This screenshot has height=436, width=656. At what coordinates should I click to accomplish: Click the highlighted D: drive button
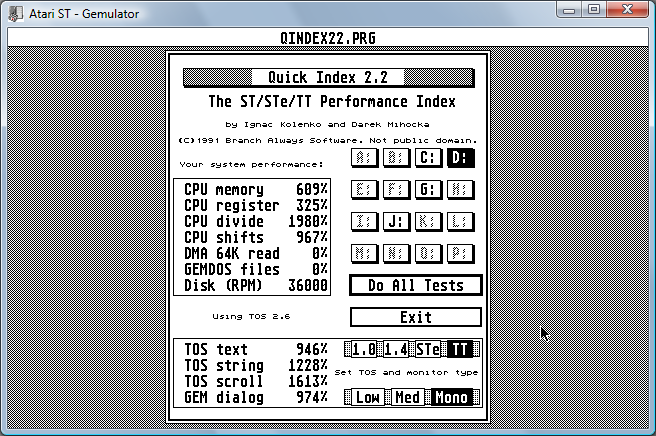(x=460, y=158)
